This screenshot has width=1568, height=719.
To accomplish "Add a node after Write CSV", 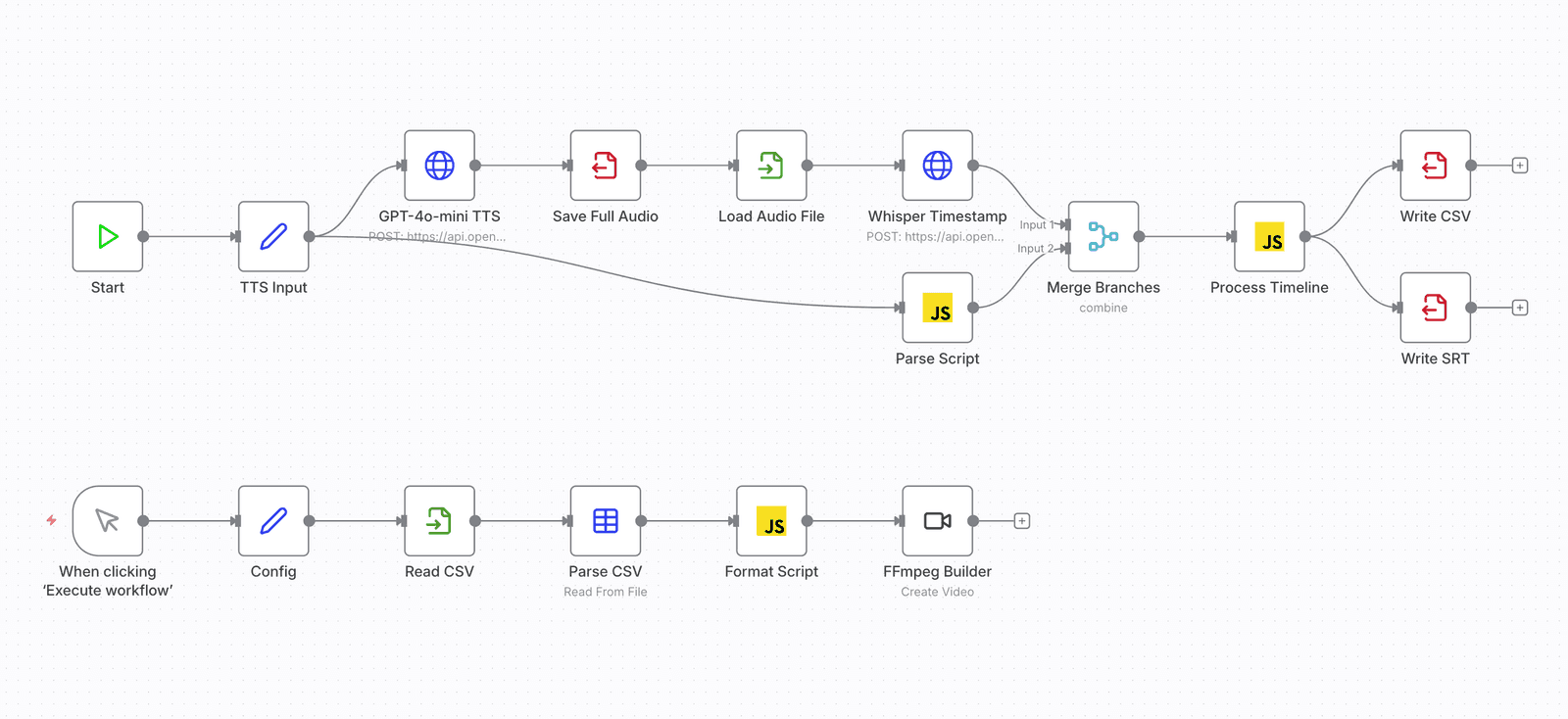I will (1520, 166).
